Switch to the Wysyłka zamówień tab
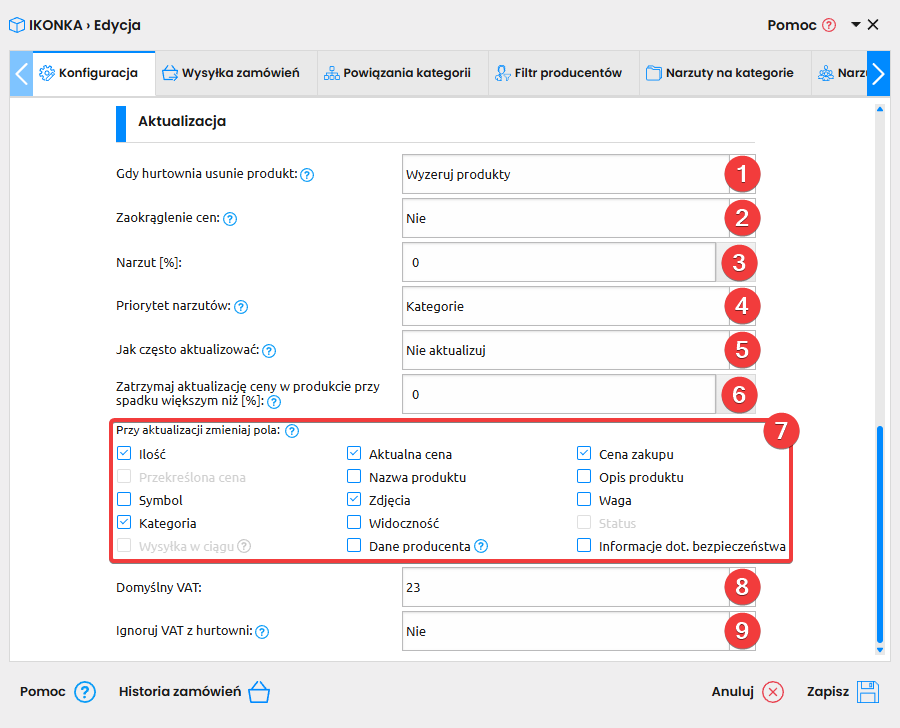This screenshot has width=900, height=728. click(231, 73)
